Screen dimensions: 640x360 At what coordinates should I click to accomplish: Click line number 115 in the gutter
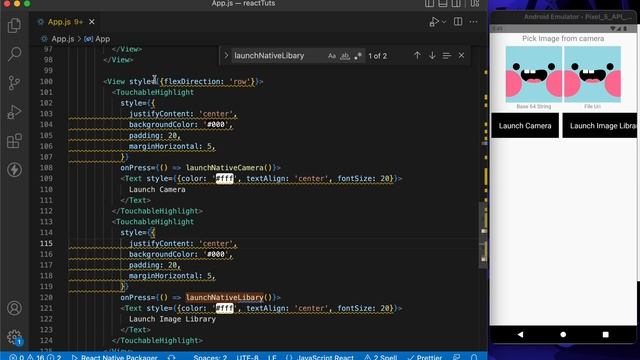click(x=46, y=243)
